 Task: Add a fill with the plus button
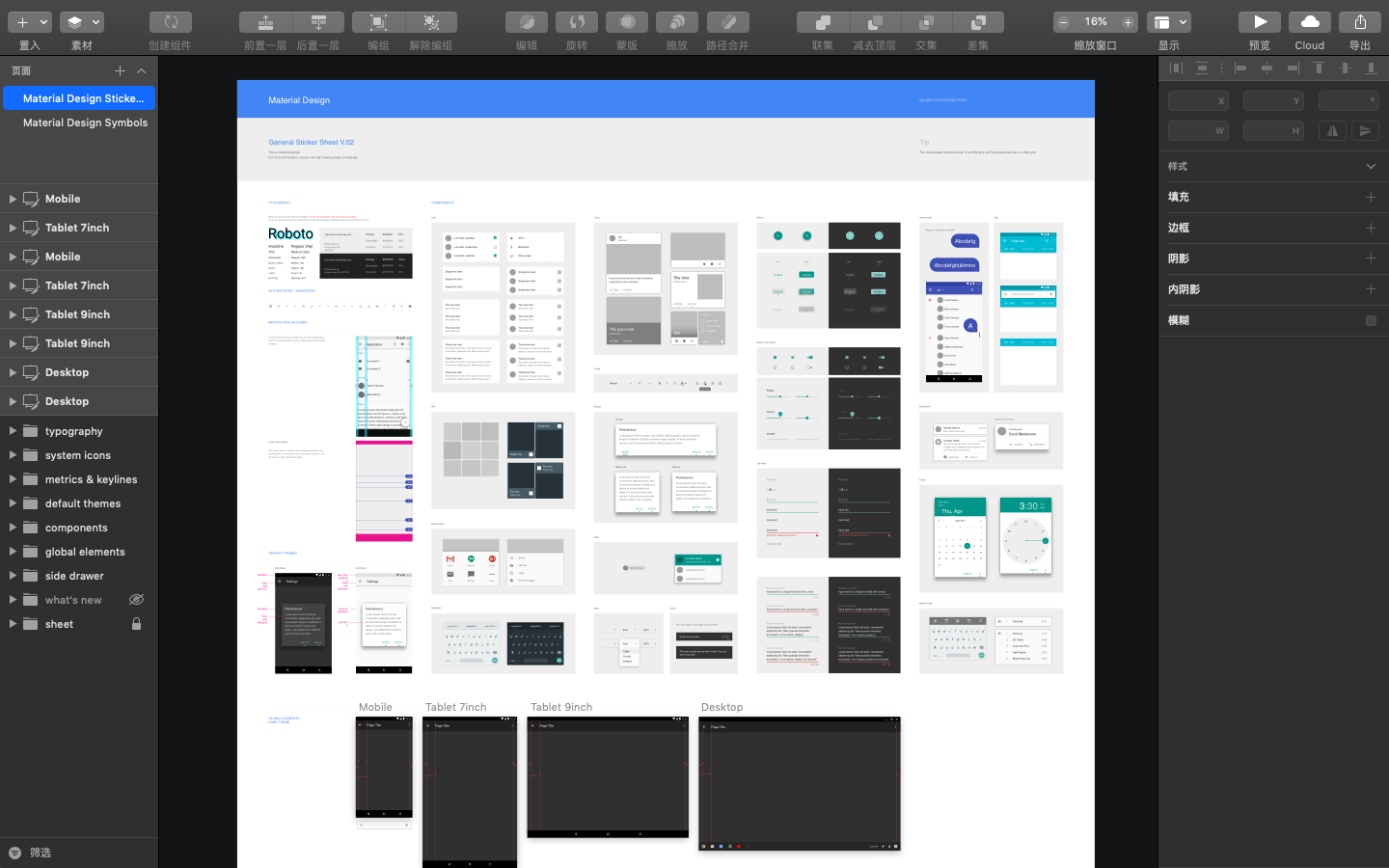1371,197
